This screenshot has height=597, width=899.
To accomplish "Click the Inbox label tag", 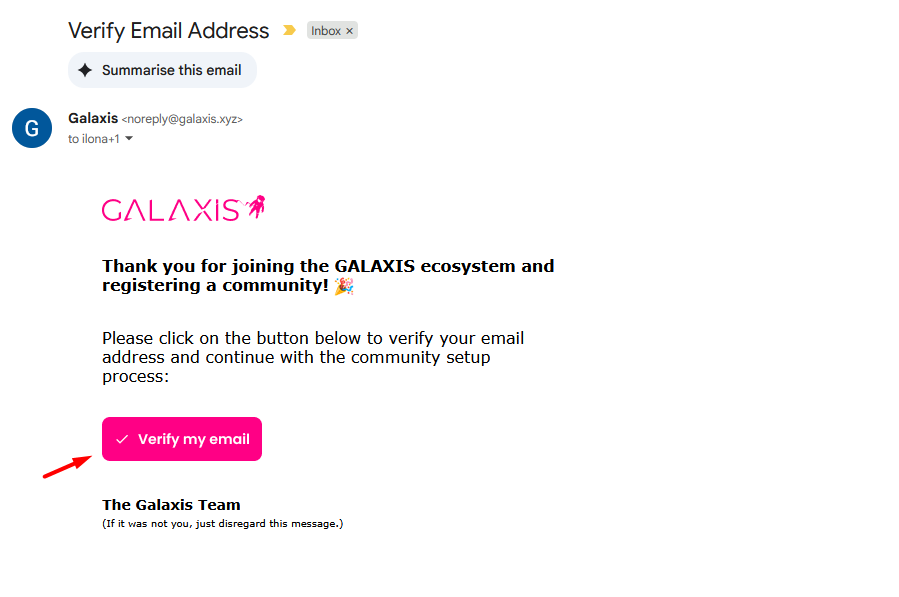I will [x=326, y=31].
